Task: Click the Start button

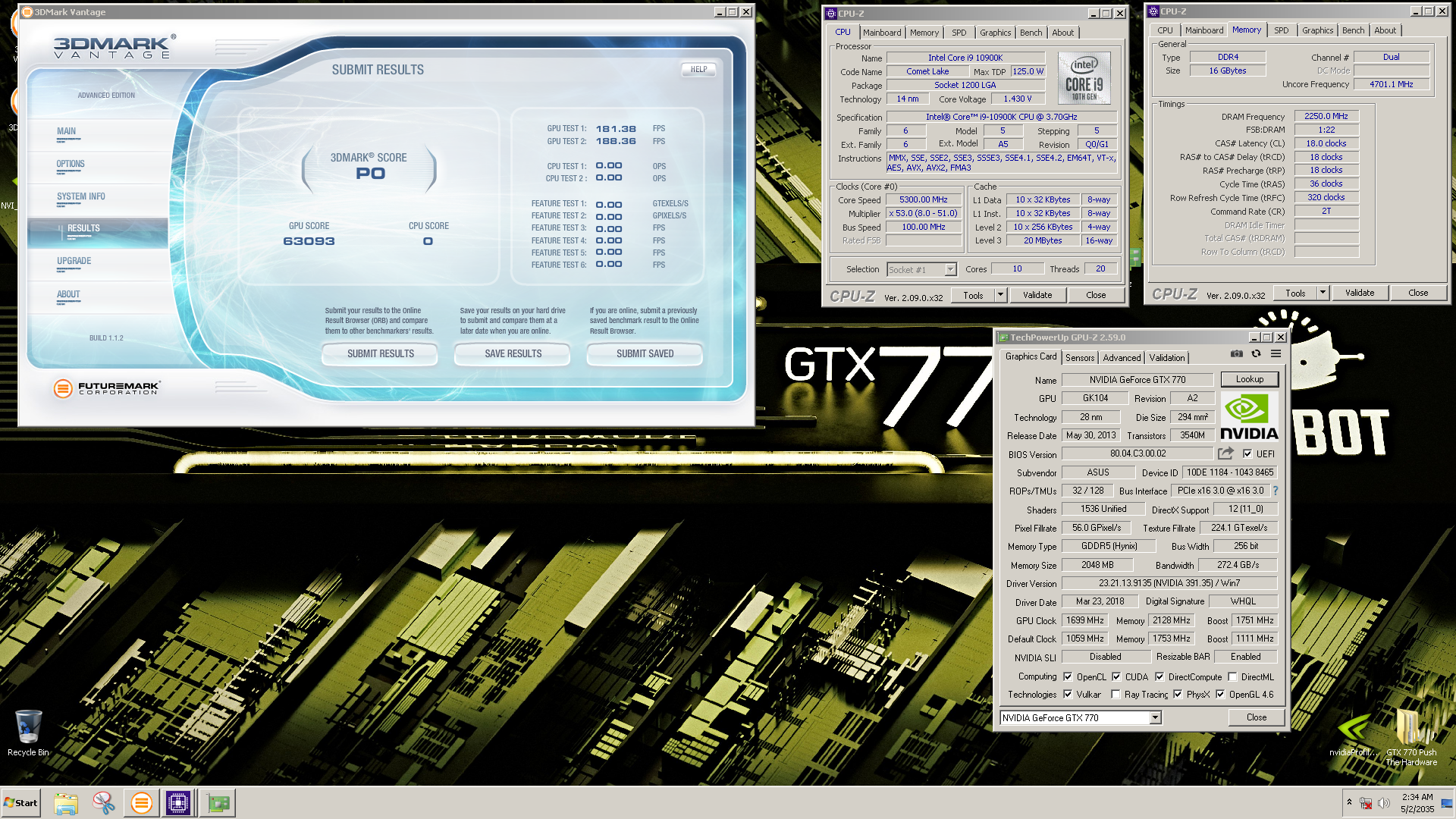Action: tap(20, 803)
